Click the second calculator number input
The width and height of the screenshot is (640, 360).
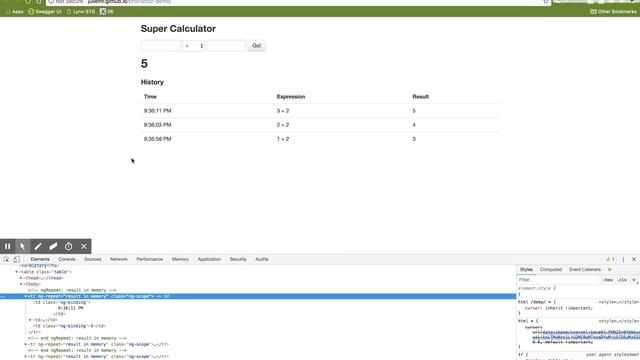[226, 45]
